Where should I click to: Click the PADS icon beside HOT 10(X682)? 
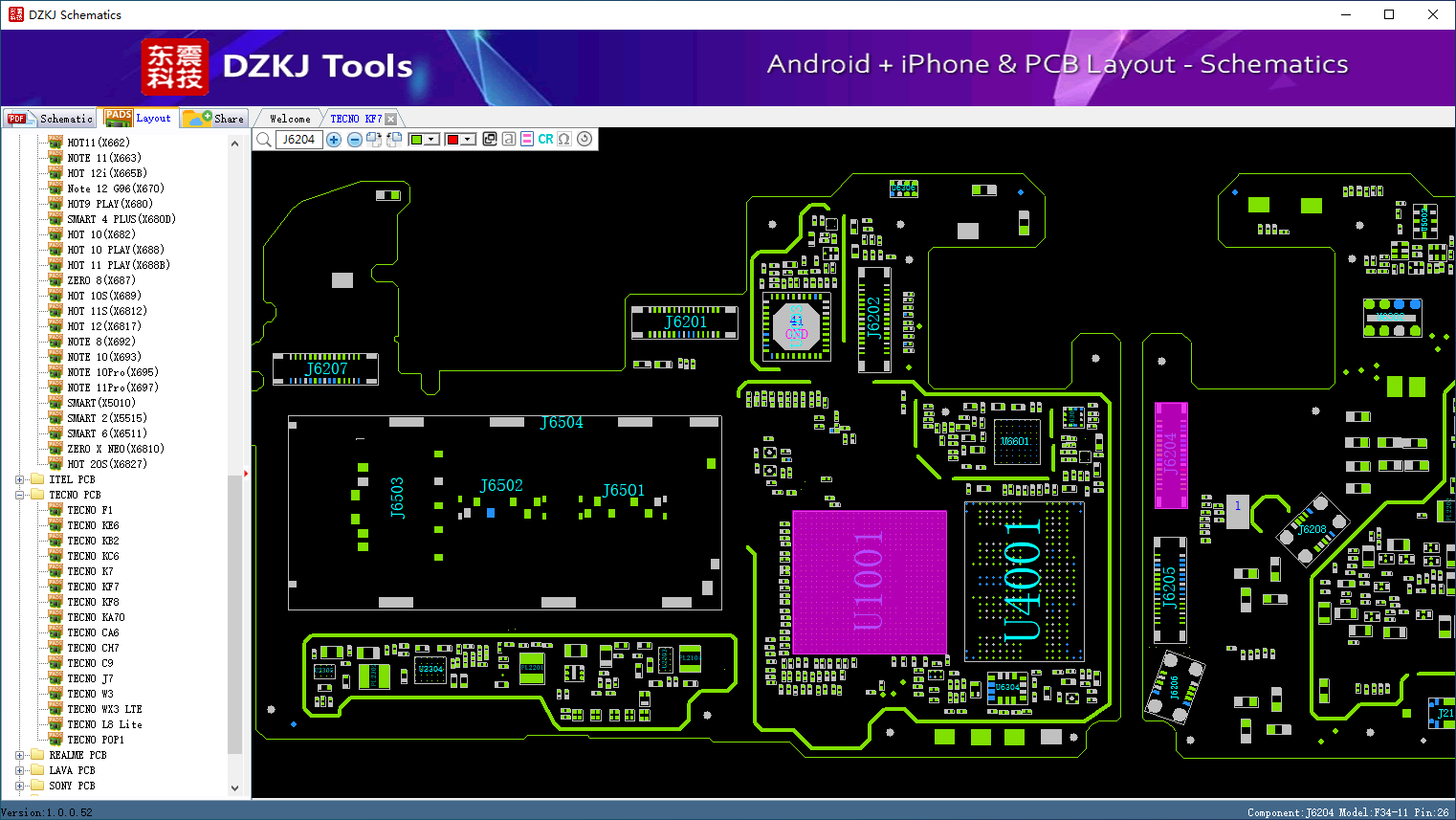(x=55, y=234)
